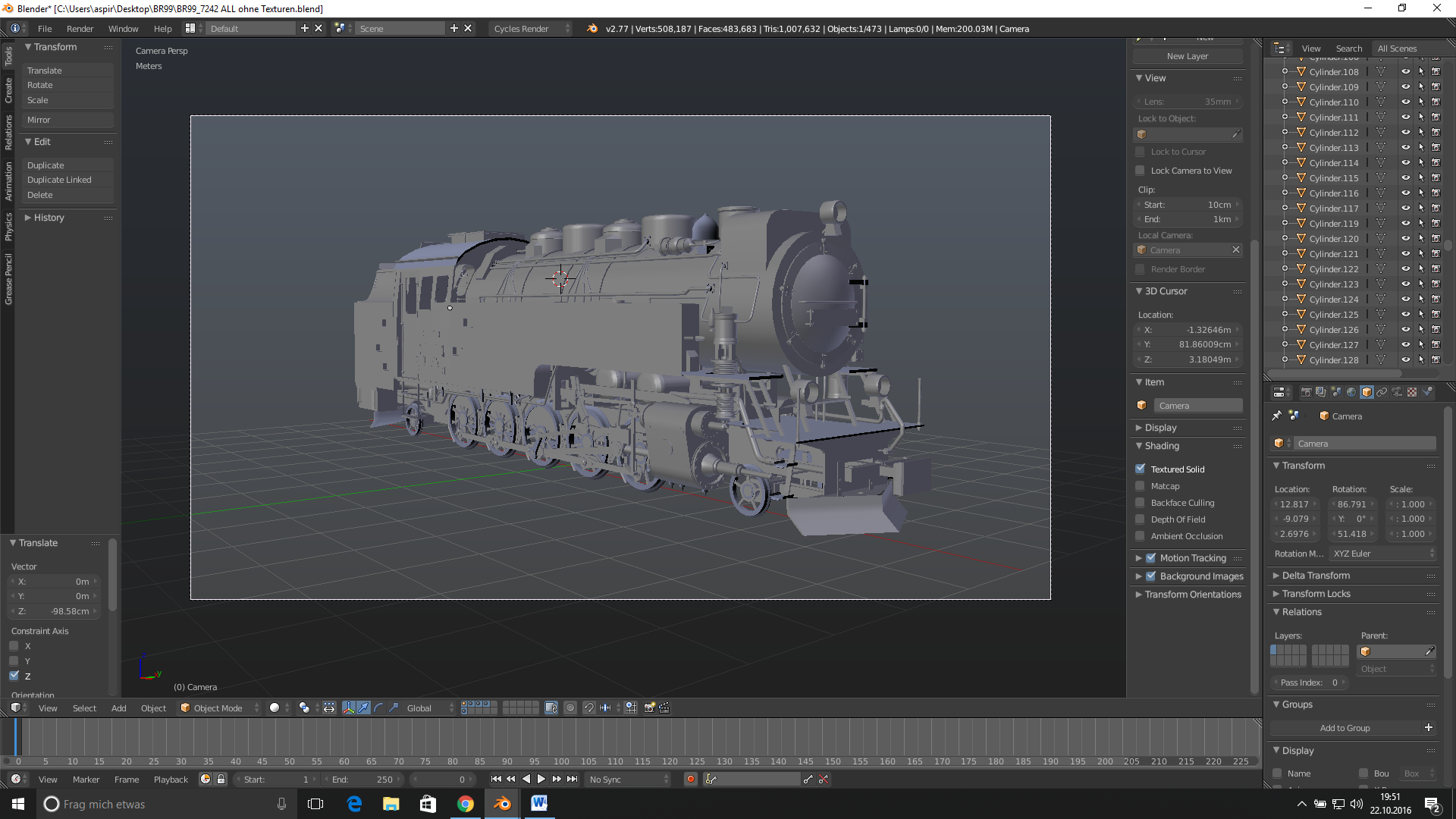Screen dimensions: 1456x819
Task: Open the Object Mode dropdown
Action: click(219, 708)
